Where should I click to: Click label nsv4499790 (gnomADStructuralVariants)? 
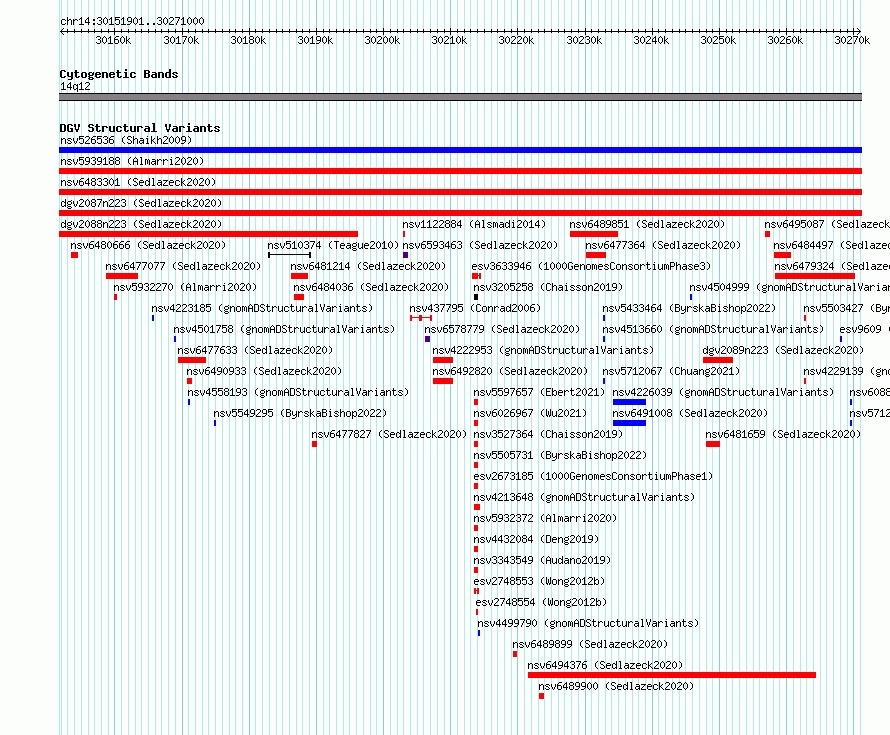click(x=588, y=623)
